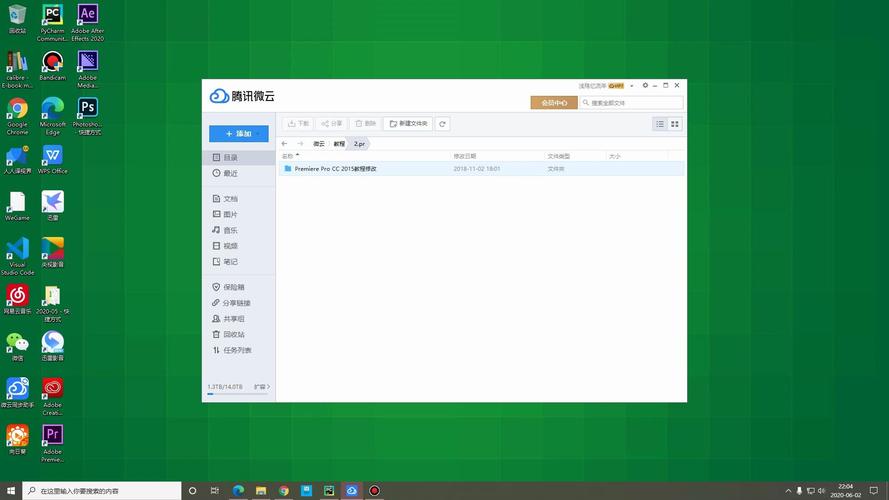Screen dimensions: 889x500
Task: Open Adobe Premiere Pro desktop icon
Action: coord(52,444)
